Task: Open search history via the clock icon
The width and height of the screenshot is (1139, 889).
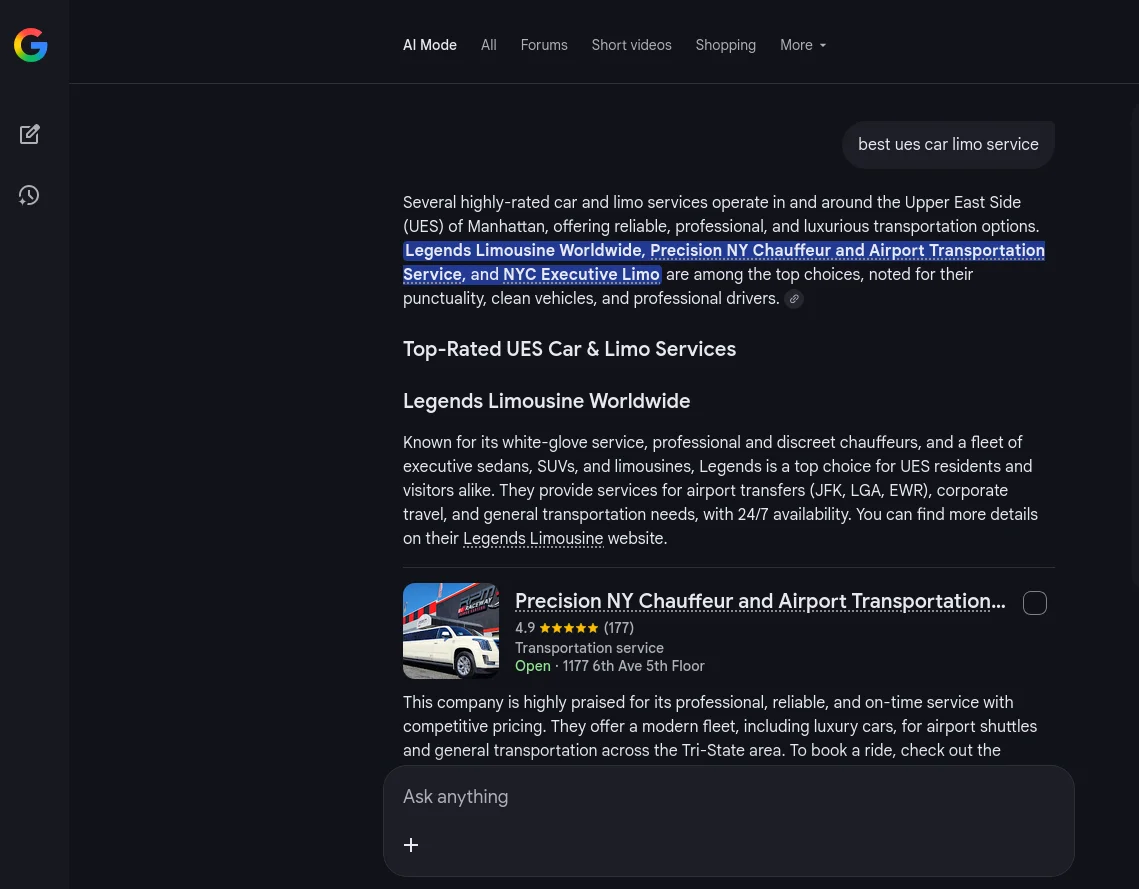Action: (29, 195)
